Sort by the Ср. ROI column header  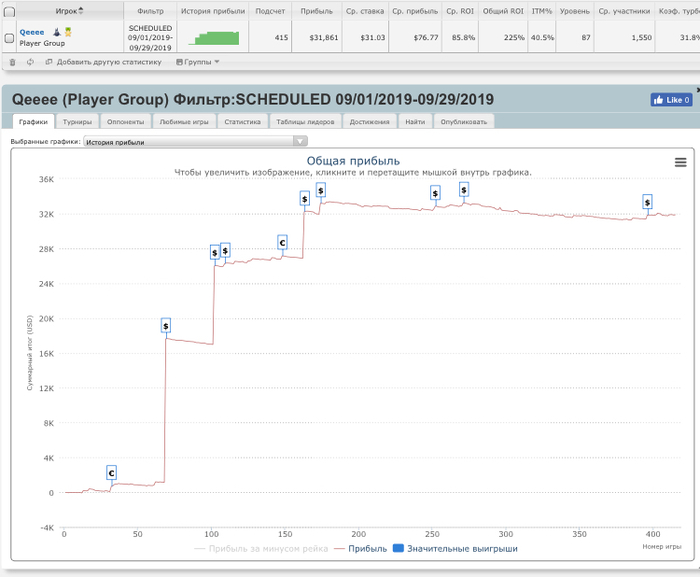(460, 11)
